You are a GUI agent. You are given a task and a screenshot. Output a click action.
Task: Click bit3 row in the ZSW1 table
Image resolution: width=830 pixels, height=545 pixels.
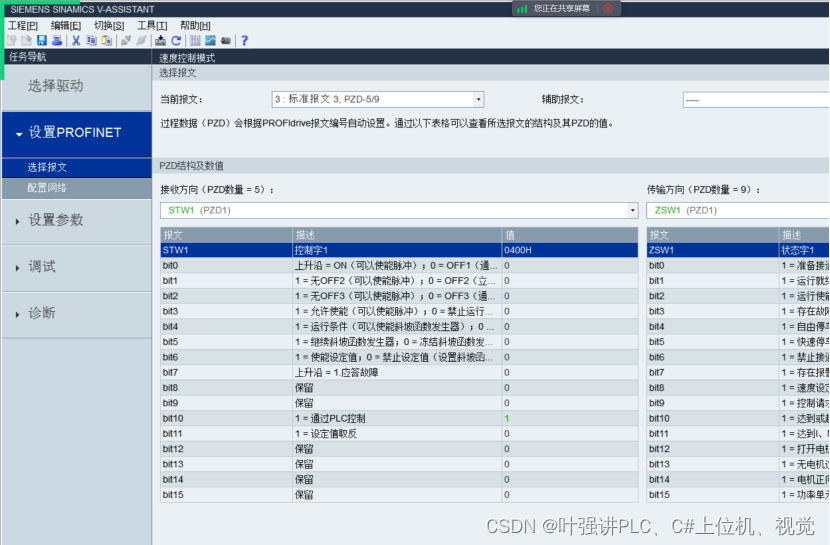[x=738, y=312]
